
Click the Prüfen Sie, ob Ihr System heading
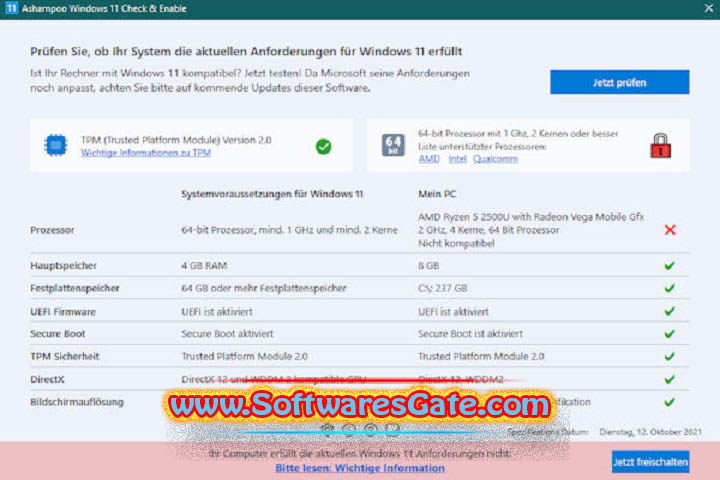(x=246, y=51)
